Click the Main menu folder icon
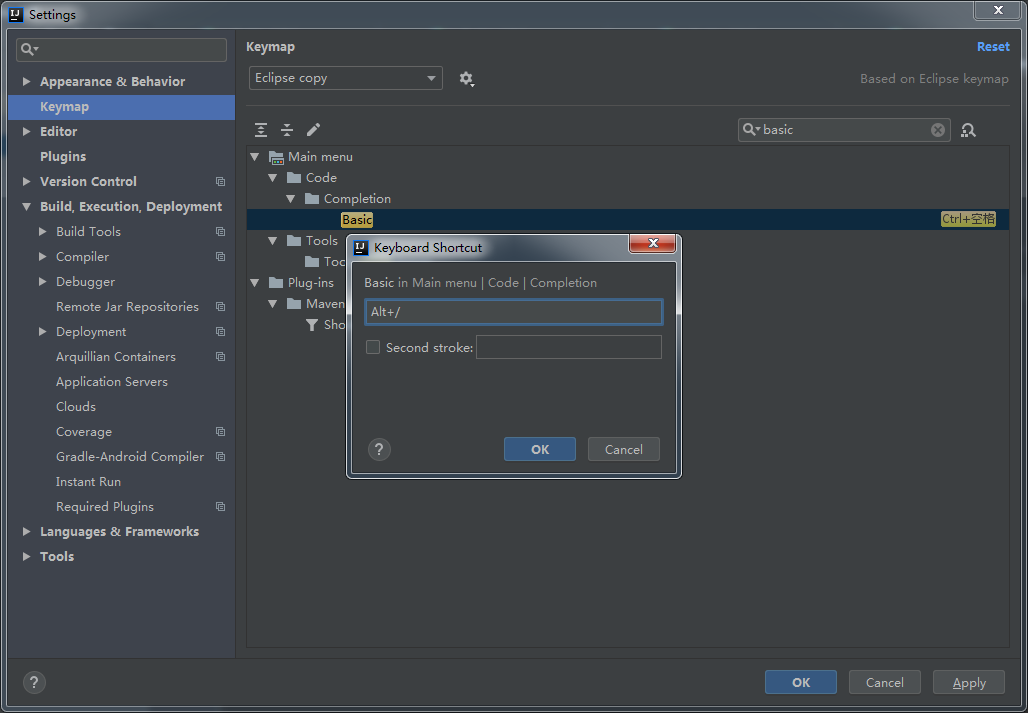This screenshot has height=713, width=1028. [x=276, y=157]
